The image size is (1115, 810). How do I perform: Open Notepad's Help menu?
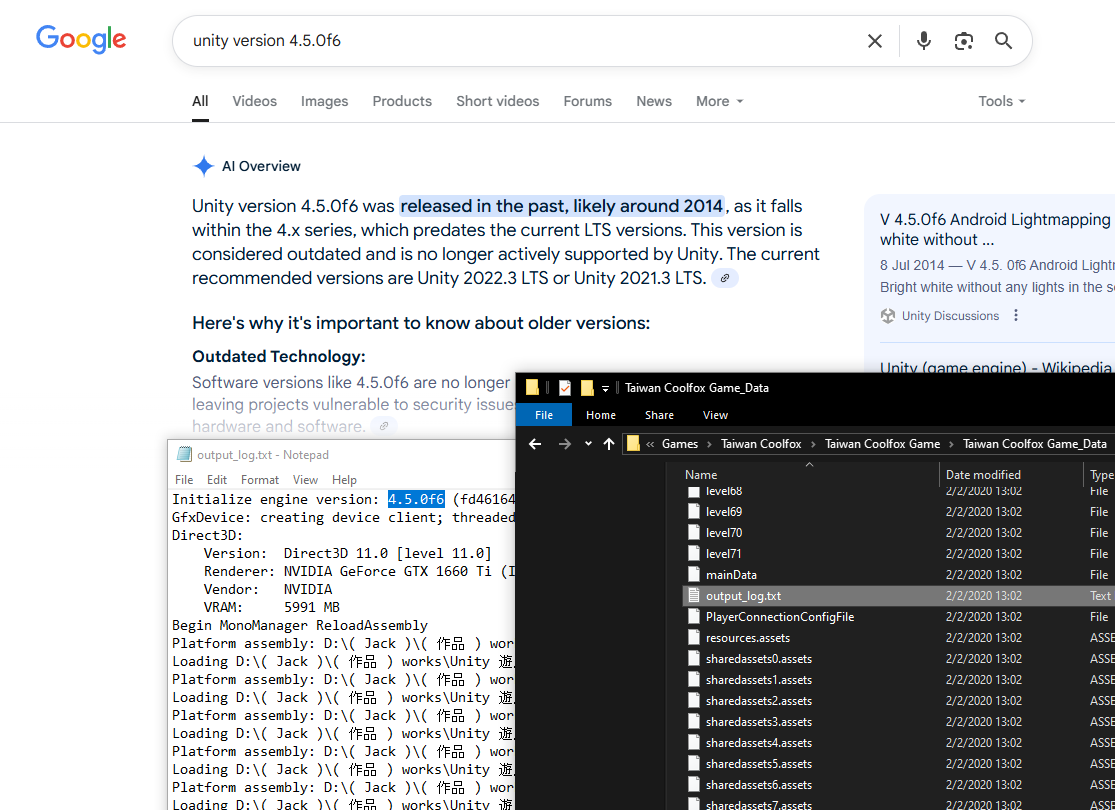[x=344, y=480]
